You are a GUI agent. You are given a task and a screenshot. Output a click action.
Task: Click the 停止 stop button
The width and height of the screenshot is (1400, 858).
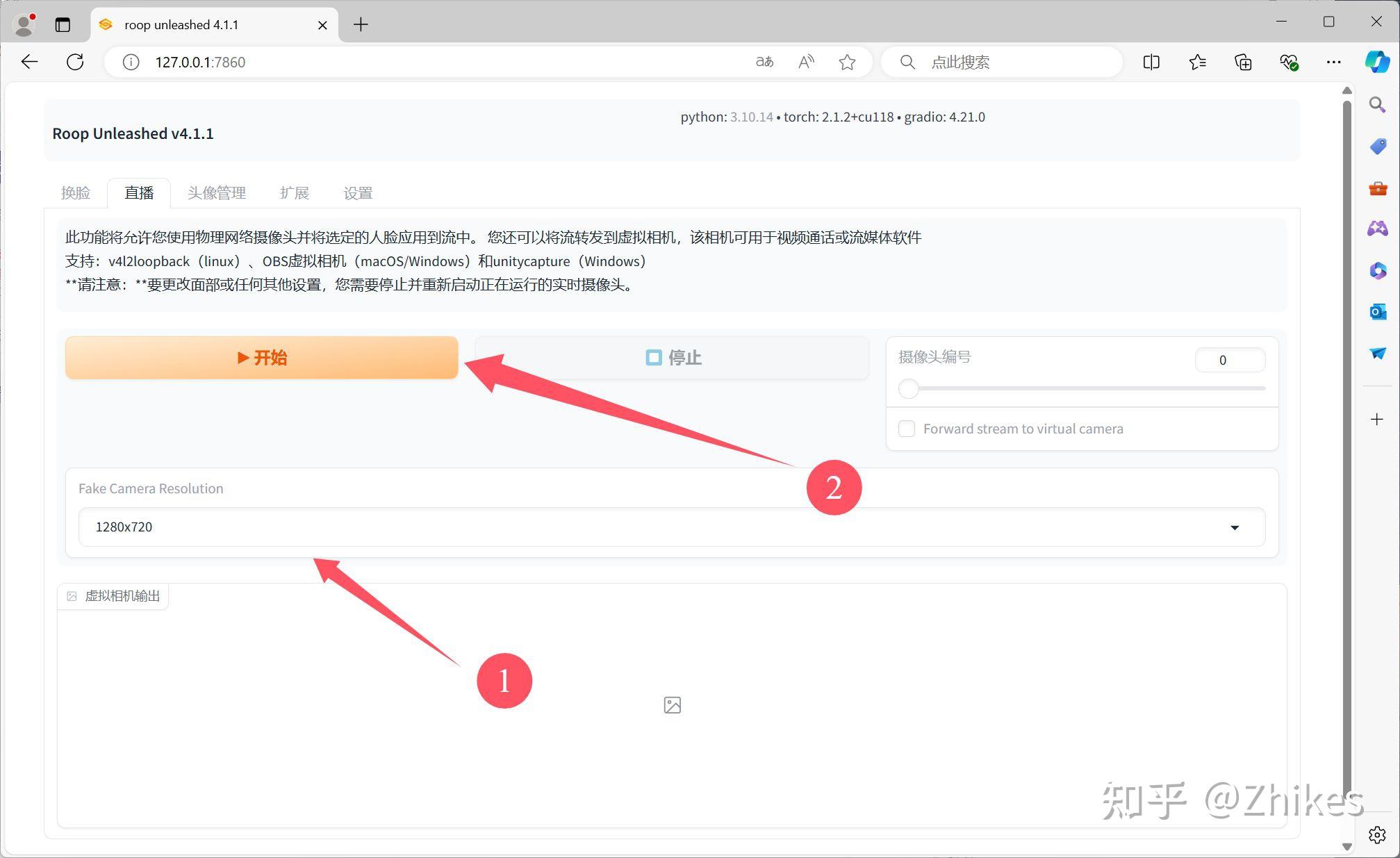coord(673,358)
